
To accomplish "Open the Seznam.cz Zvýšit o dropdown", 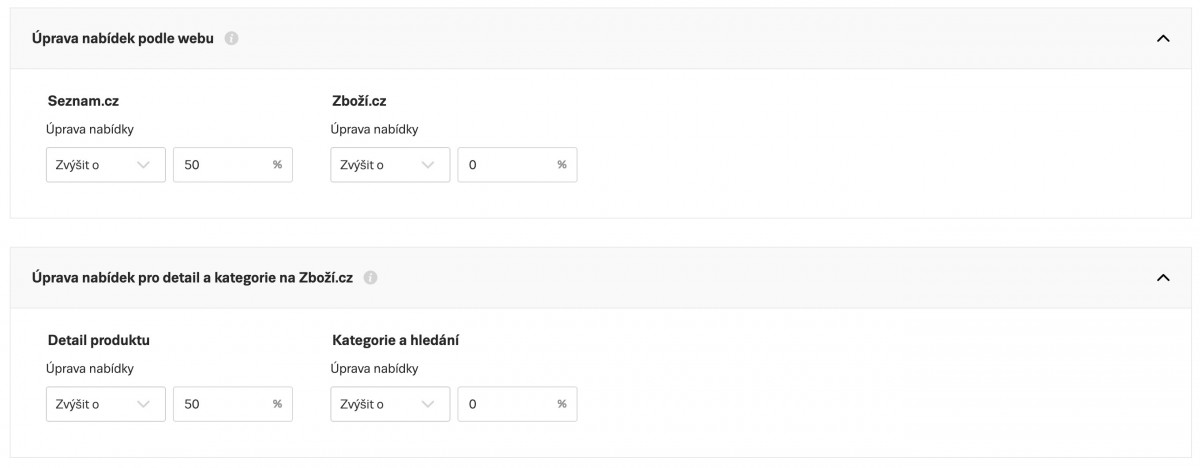I will [x=106, y=165].
